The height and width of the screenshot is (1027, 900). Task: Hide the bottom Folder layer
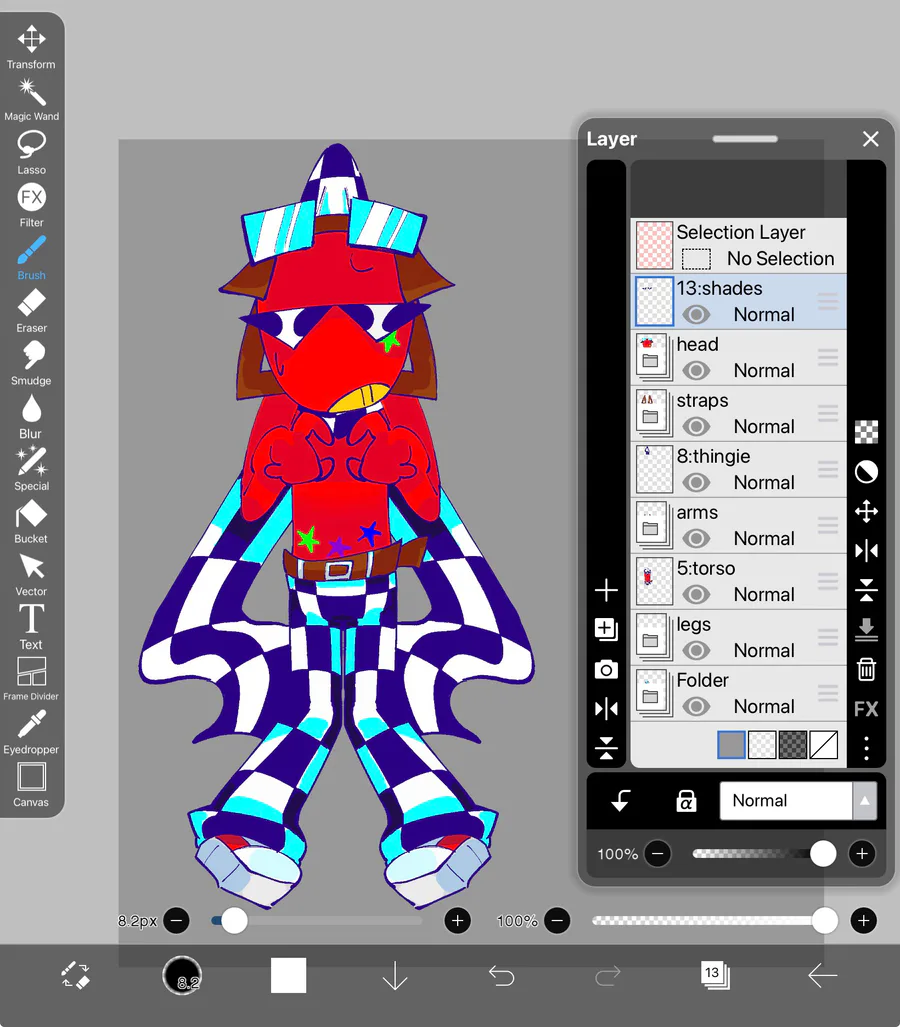pos(696,707)
